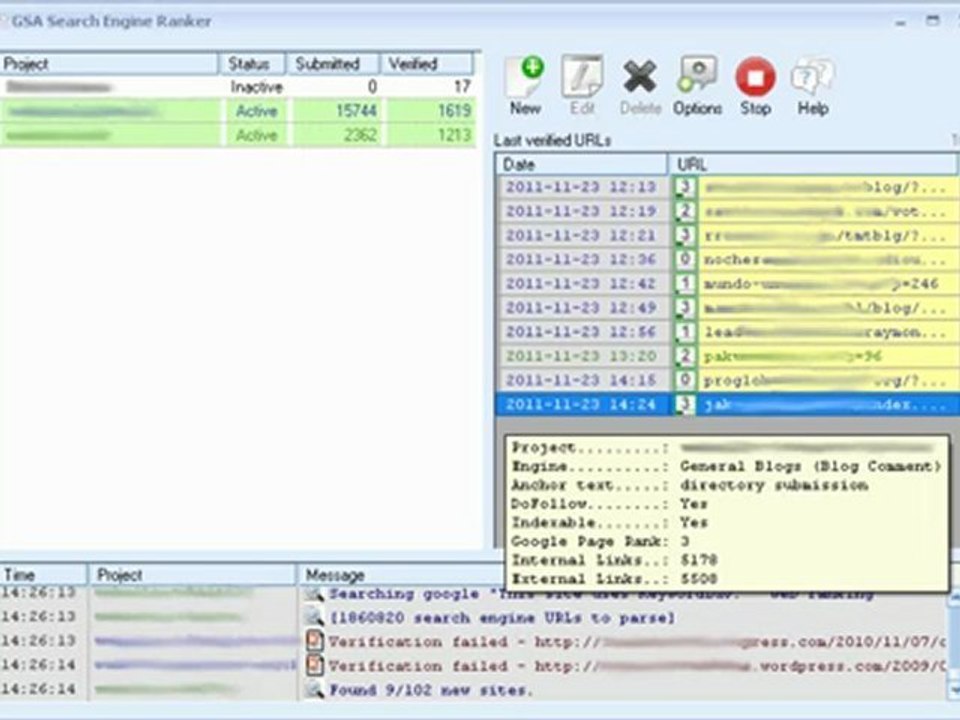This screenshot has width=960, height=720.
Task: Click the search icon beside 'Searching google' message
Action: coord(314,593)
